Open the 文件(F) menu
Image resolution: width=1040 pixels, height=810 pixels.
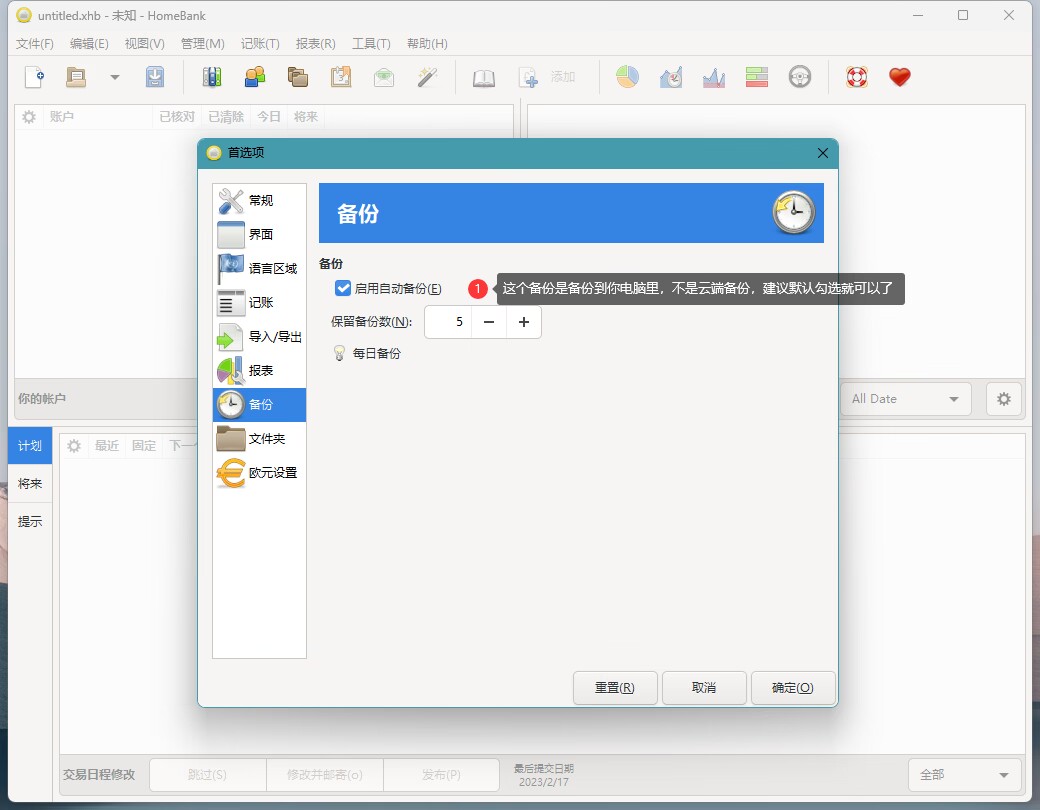(34, 44)
